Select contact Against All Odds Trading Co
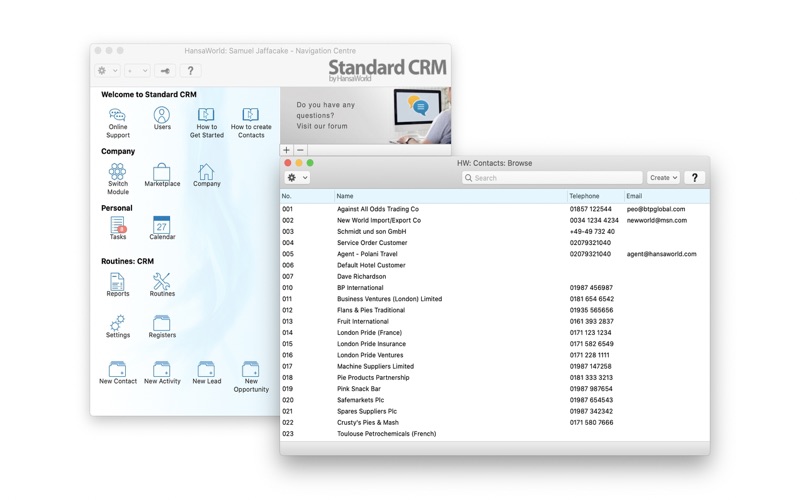The width and height of the screenshot is (800, 500). pyautogui.click(x=494, y=209)
